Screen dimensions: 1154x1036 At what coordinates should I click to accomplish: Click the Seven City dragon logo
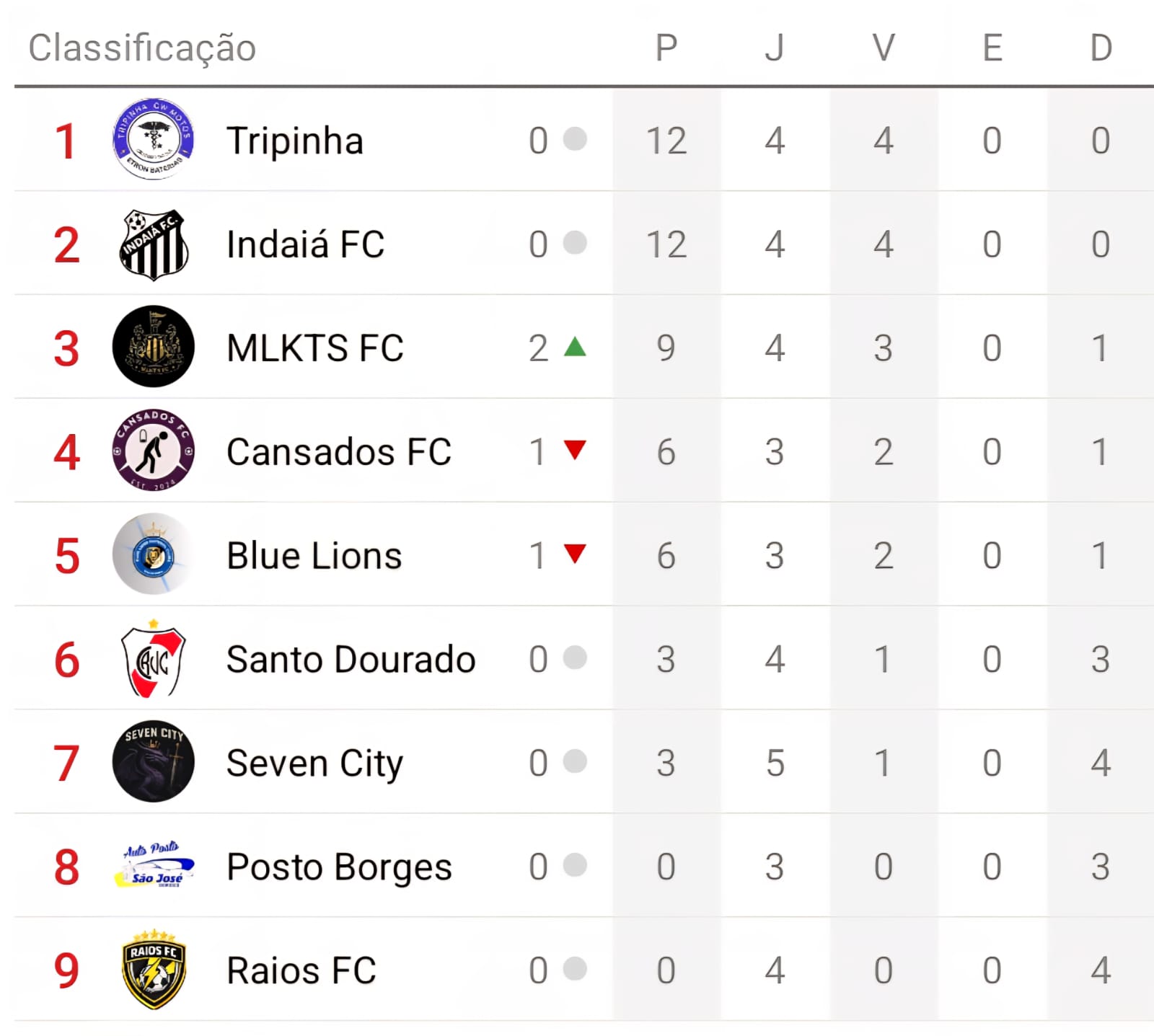pos(153,762)
